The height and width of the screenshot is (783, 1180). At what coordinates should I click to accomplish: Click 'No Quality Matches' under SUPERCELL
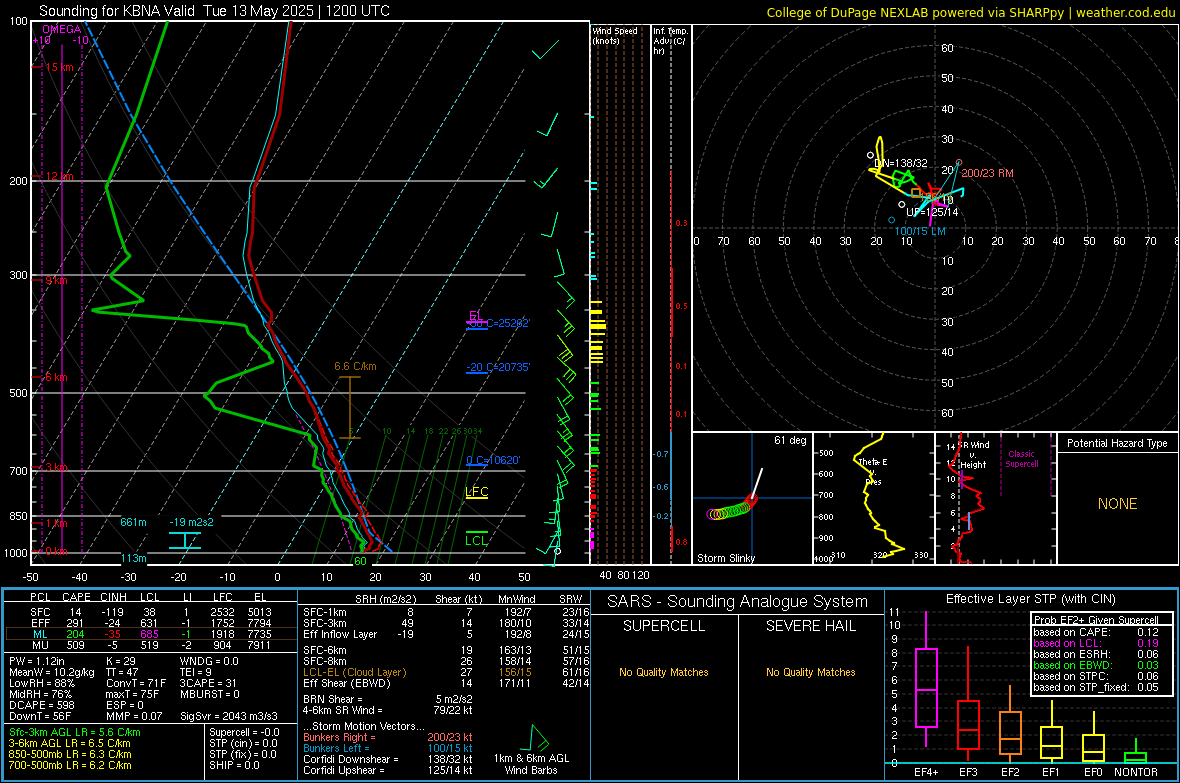tap(664, 672)
